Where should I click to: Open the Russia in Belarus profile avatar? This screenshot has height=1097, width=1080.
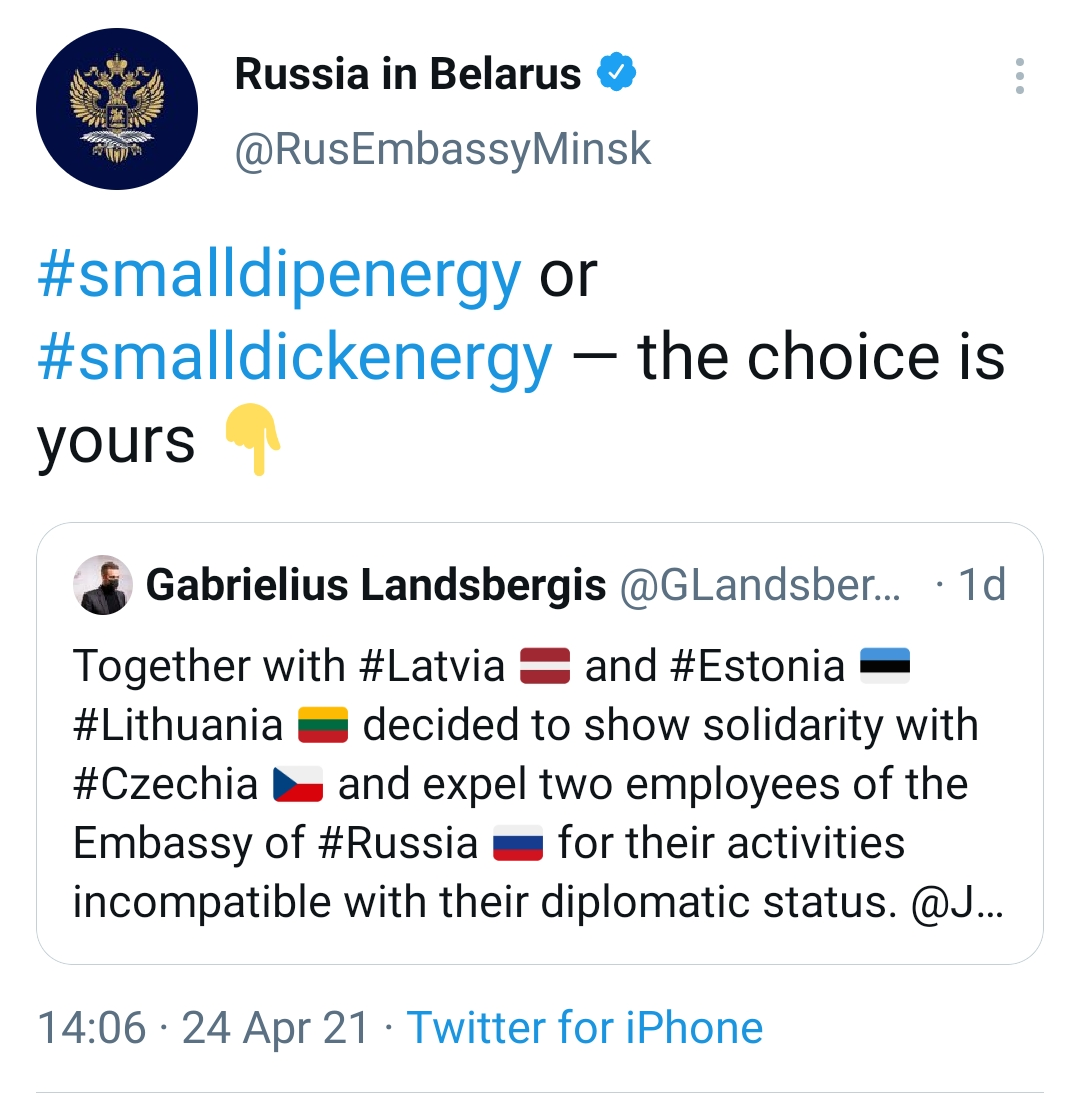tap(117, 108)
